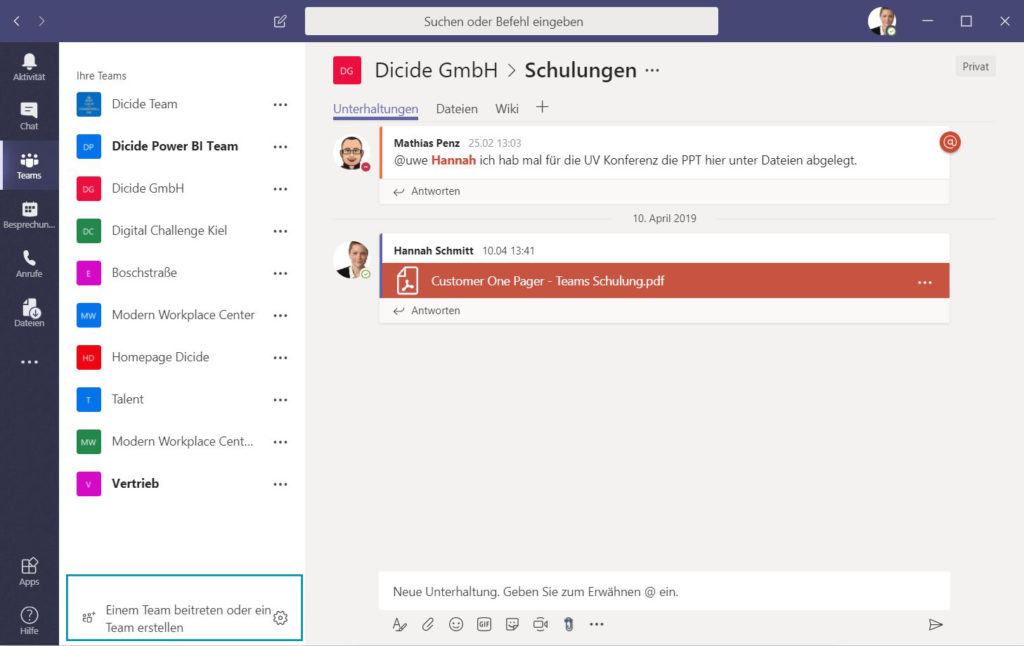Open more options for Talent team
The image size is (1024, 646).
click(x=280, y=400)
